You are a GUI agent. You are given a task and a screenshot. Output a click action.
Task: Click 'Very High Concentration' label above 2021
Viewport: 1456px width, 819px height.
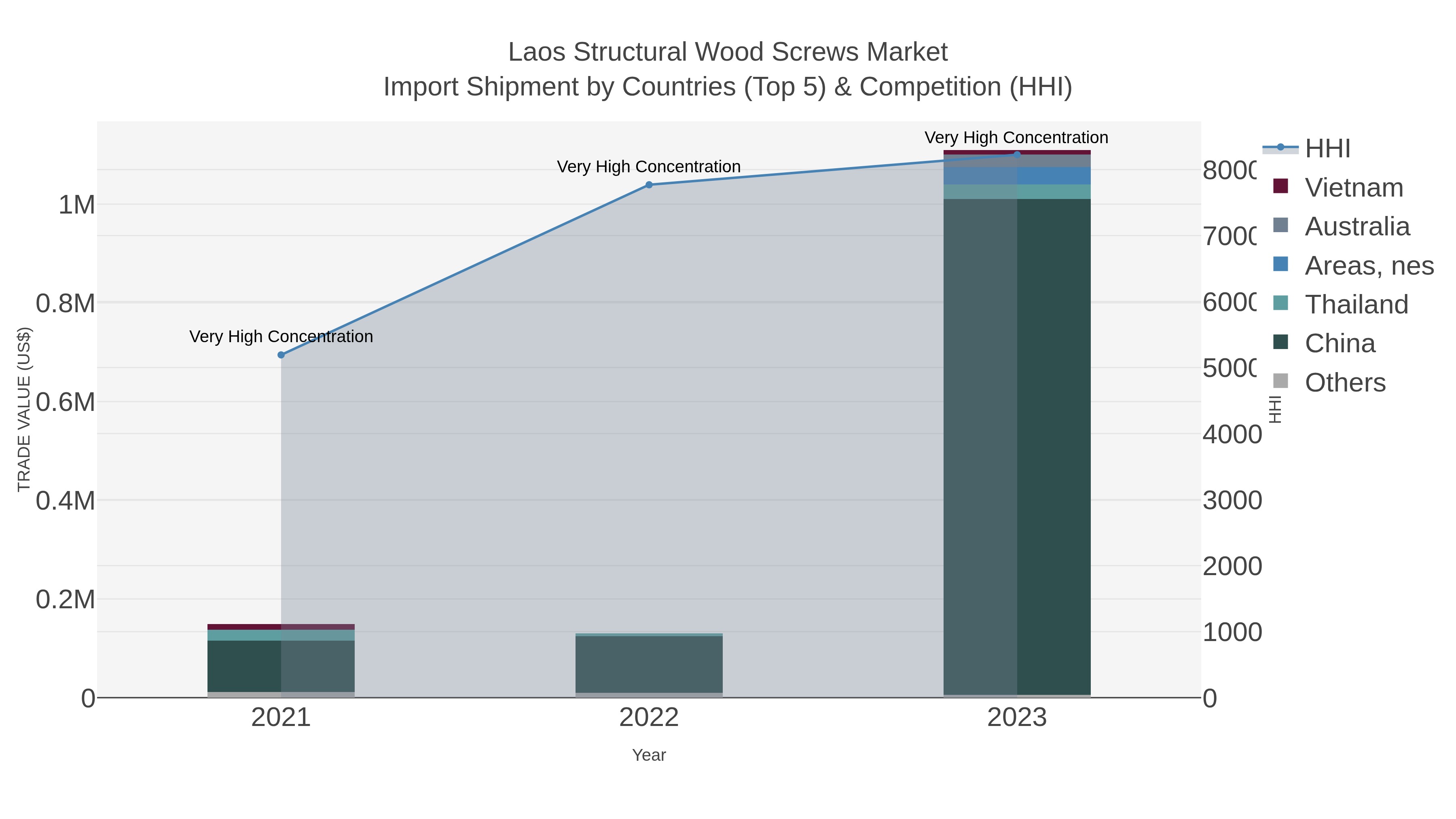coord(281,336)
